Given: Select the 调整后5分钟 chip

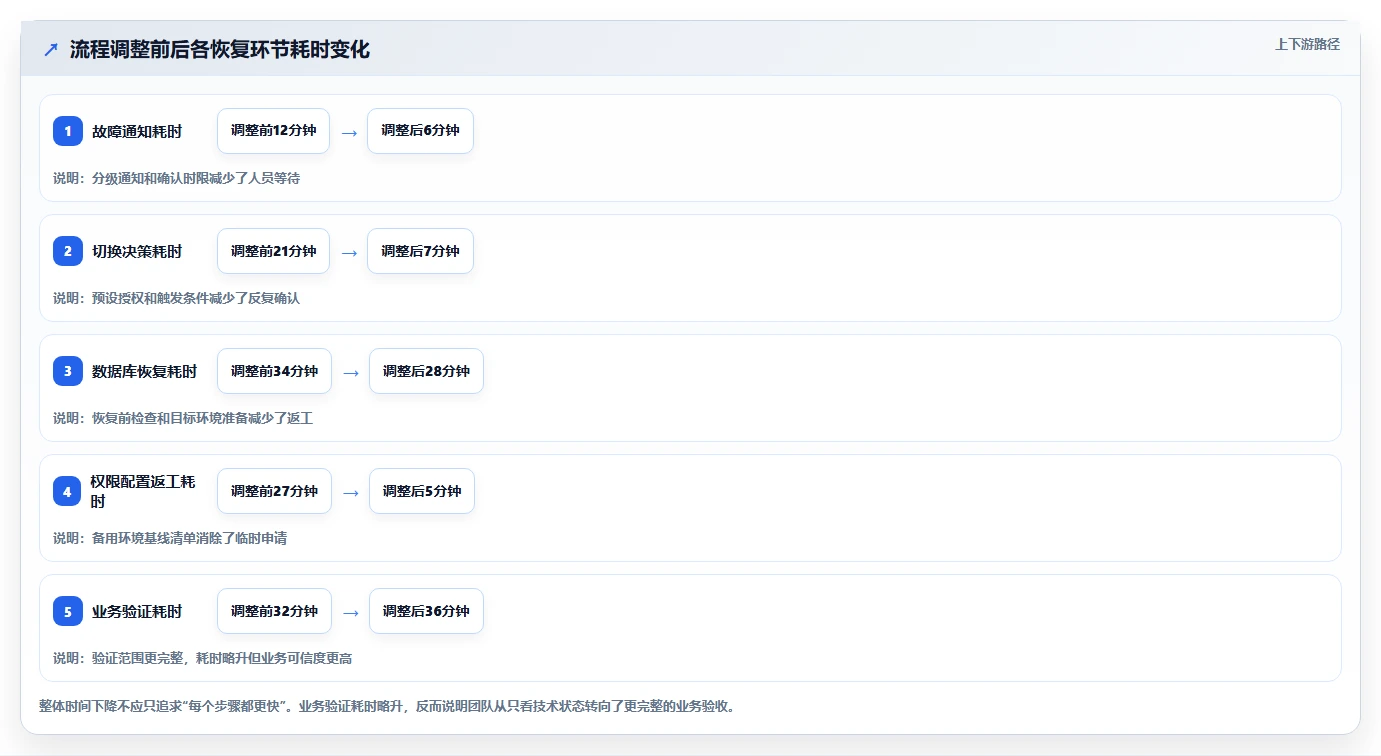Looking at the screenshot, I should point(422,491).
